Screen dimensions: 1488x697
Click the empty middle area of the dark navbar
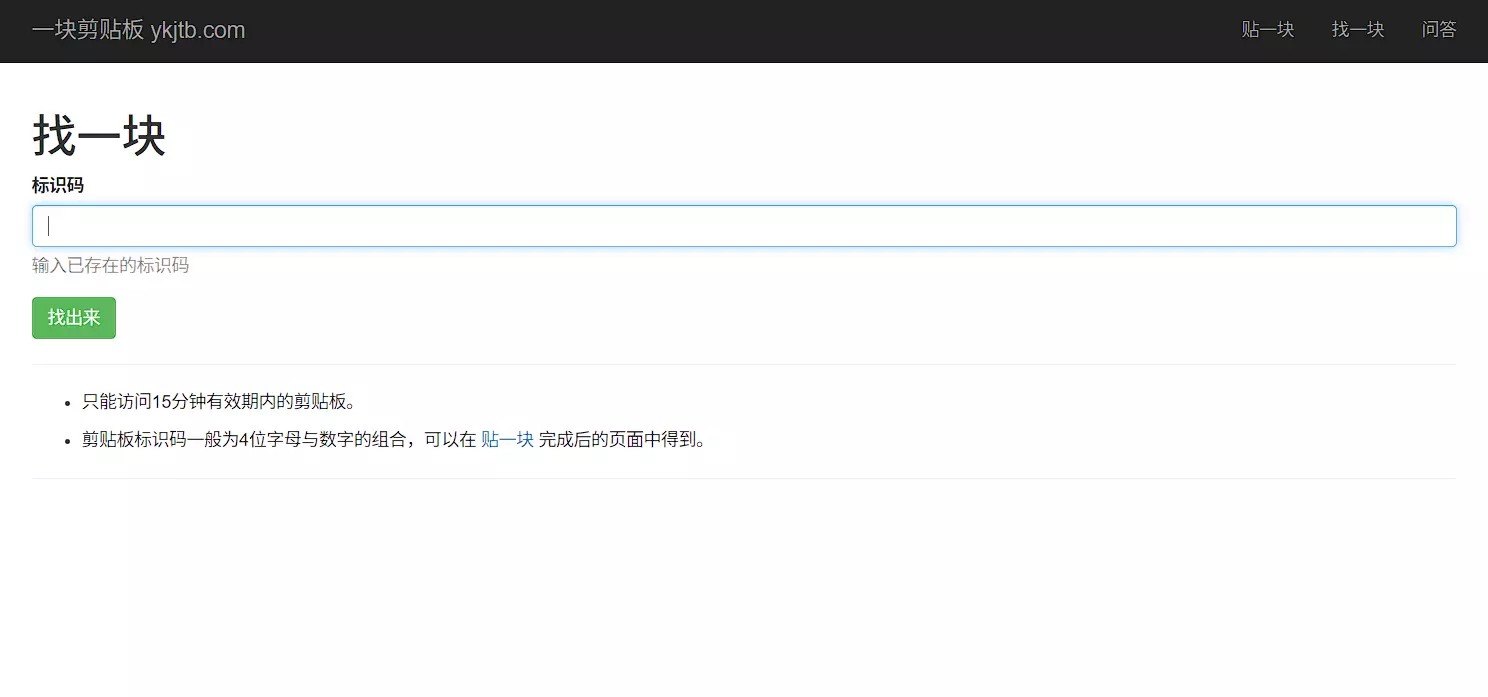click(x=740, y=30)
